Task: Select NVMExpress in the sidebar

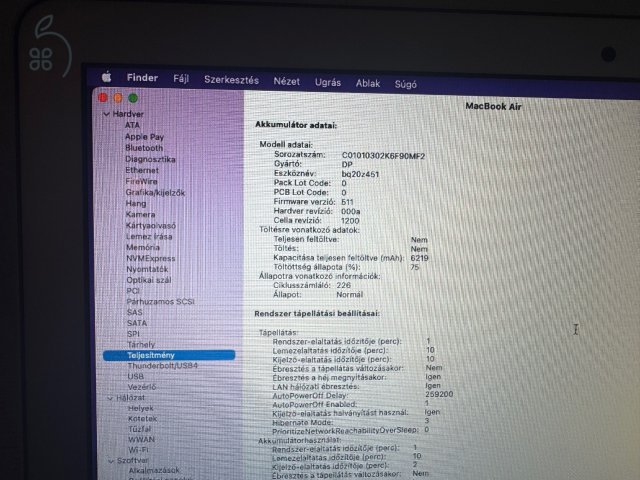Action: click(151, 258)
